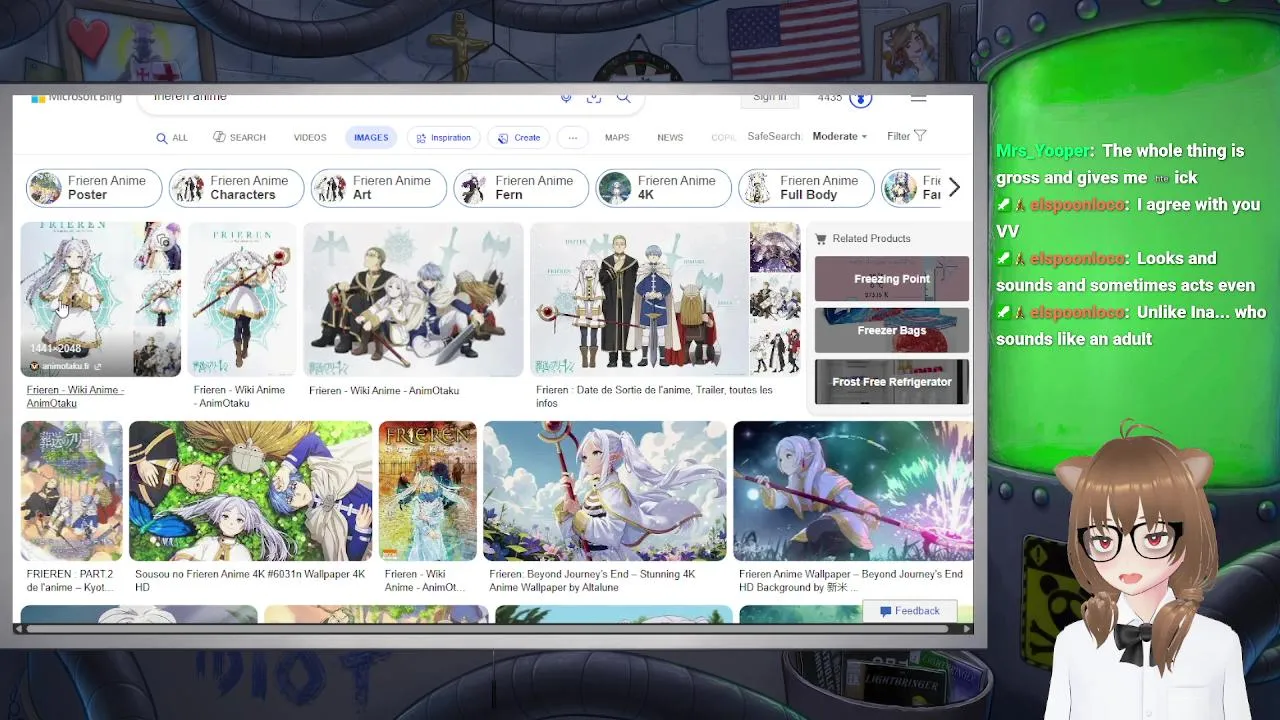This screenshot has width=1280, height=720.
Task: Open the NEWS tab
Action: coord(670,138)
